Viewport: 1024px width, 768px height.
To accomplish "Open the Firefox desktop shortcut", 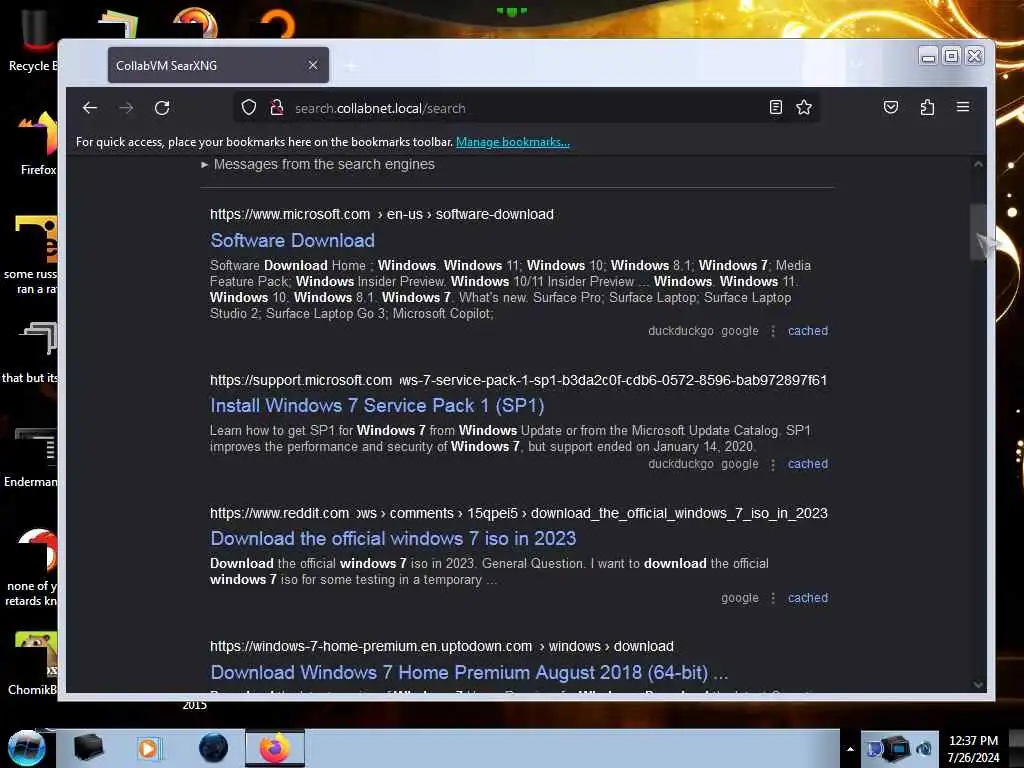I will (x=38, y=144).
